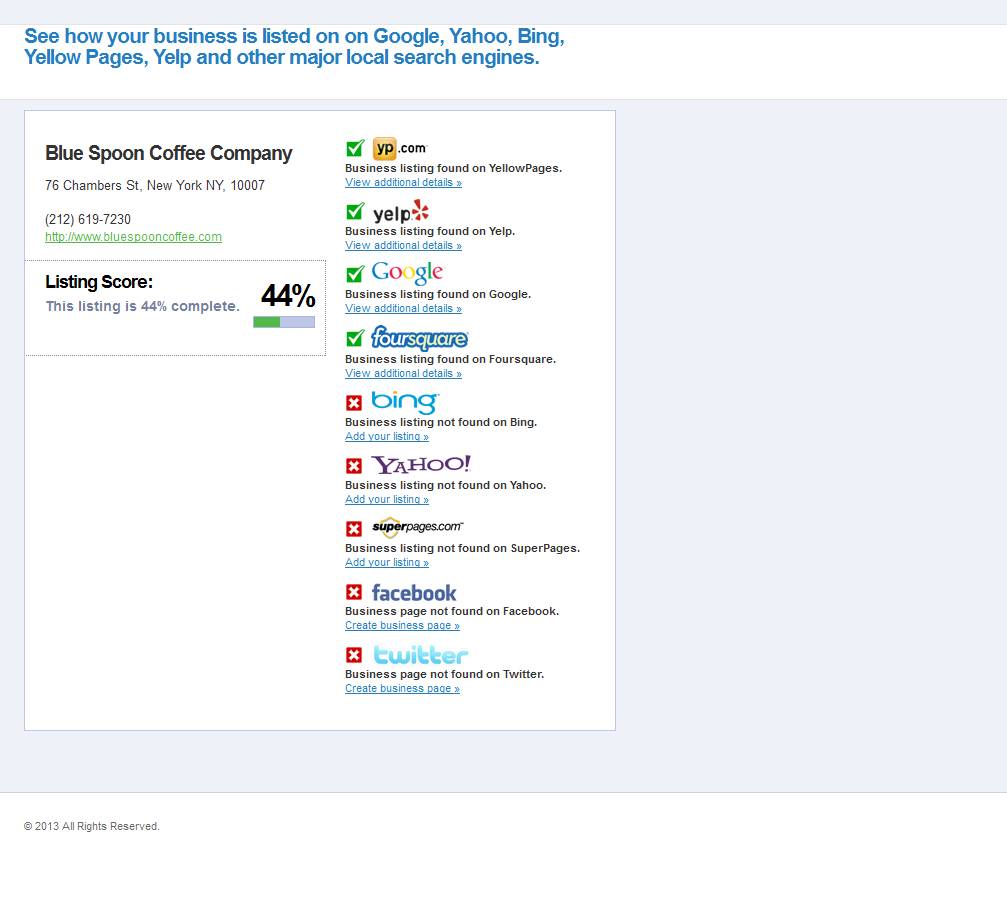Image resolution: width=1007 pixels, height=908 pixels.
Task: Click 'Business listing found on Yelp.' text
Action: pyautogui.click(x=430, y=231)
